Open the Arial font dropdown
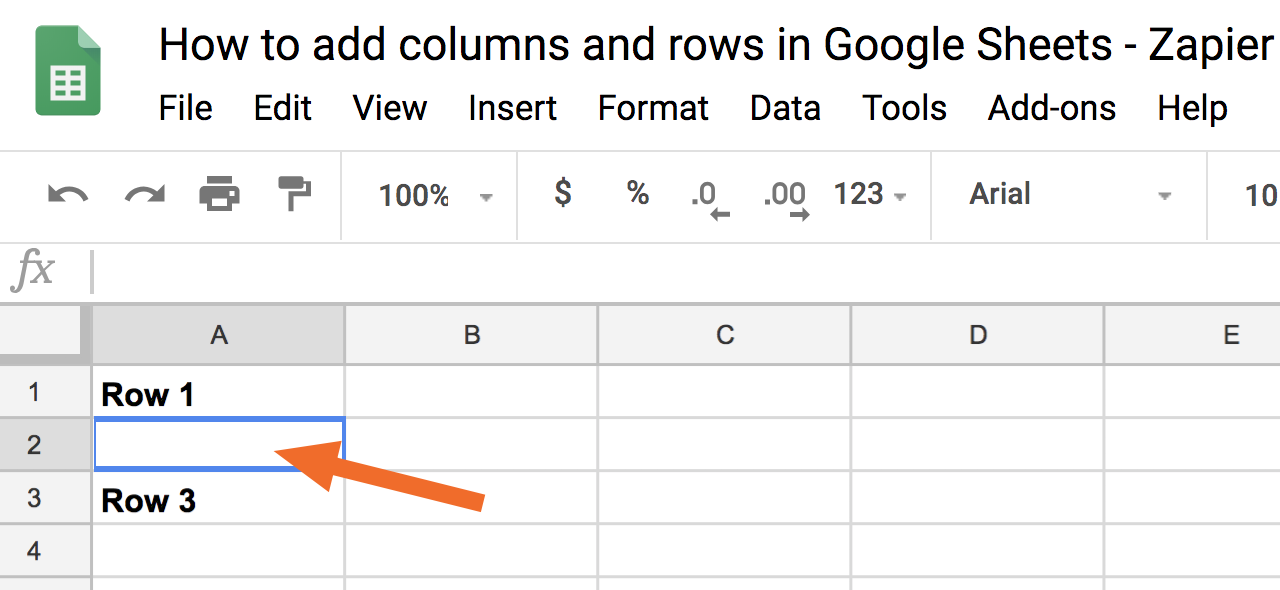Image resolution: width=1280 pixels, height=590 pixels. pyautogui.click(x=1070, y=195)
